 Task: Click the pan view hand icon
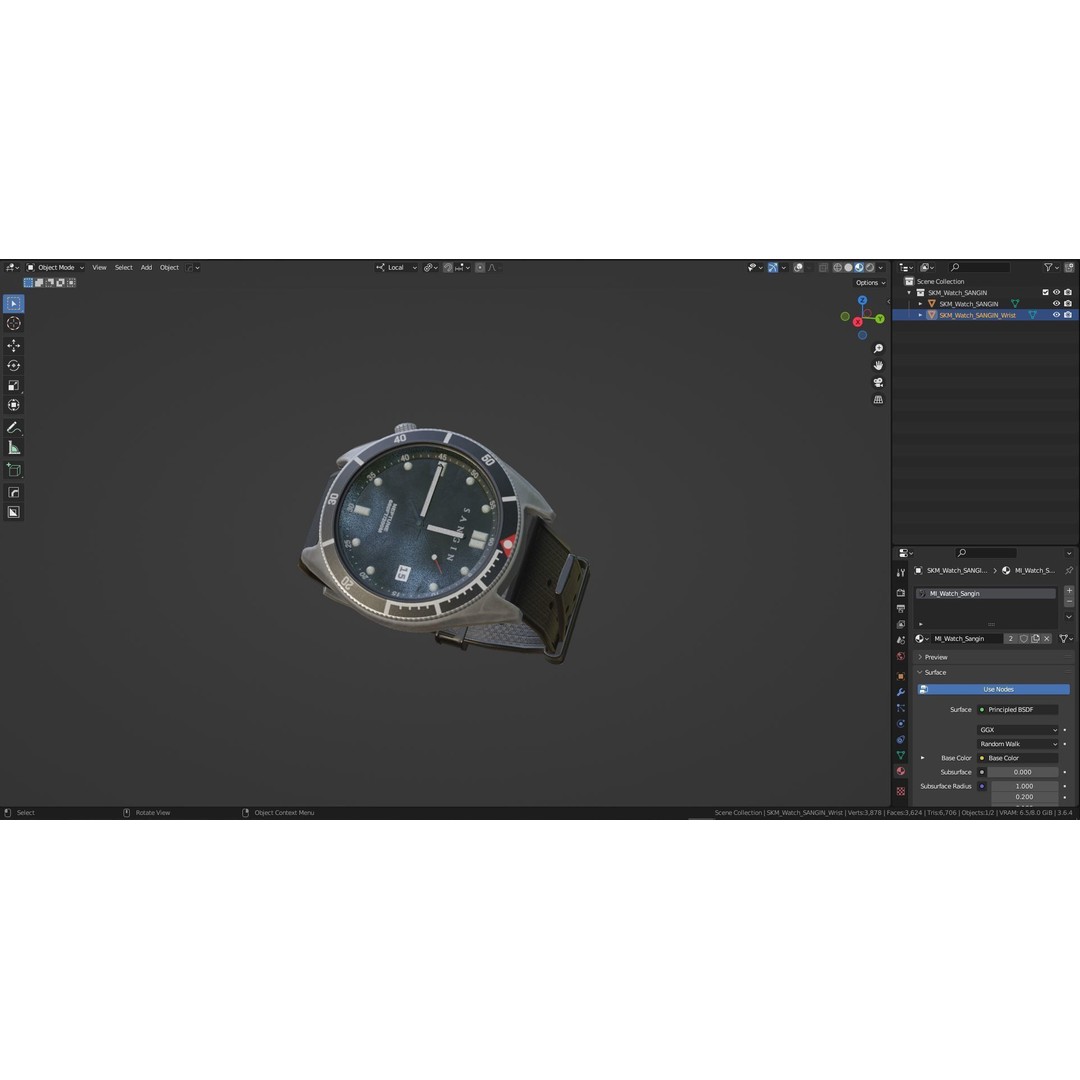click(878, 366)
